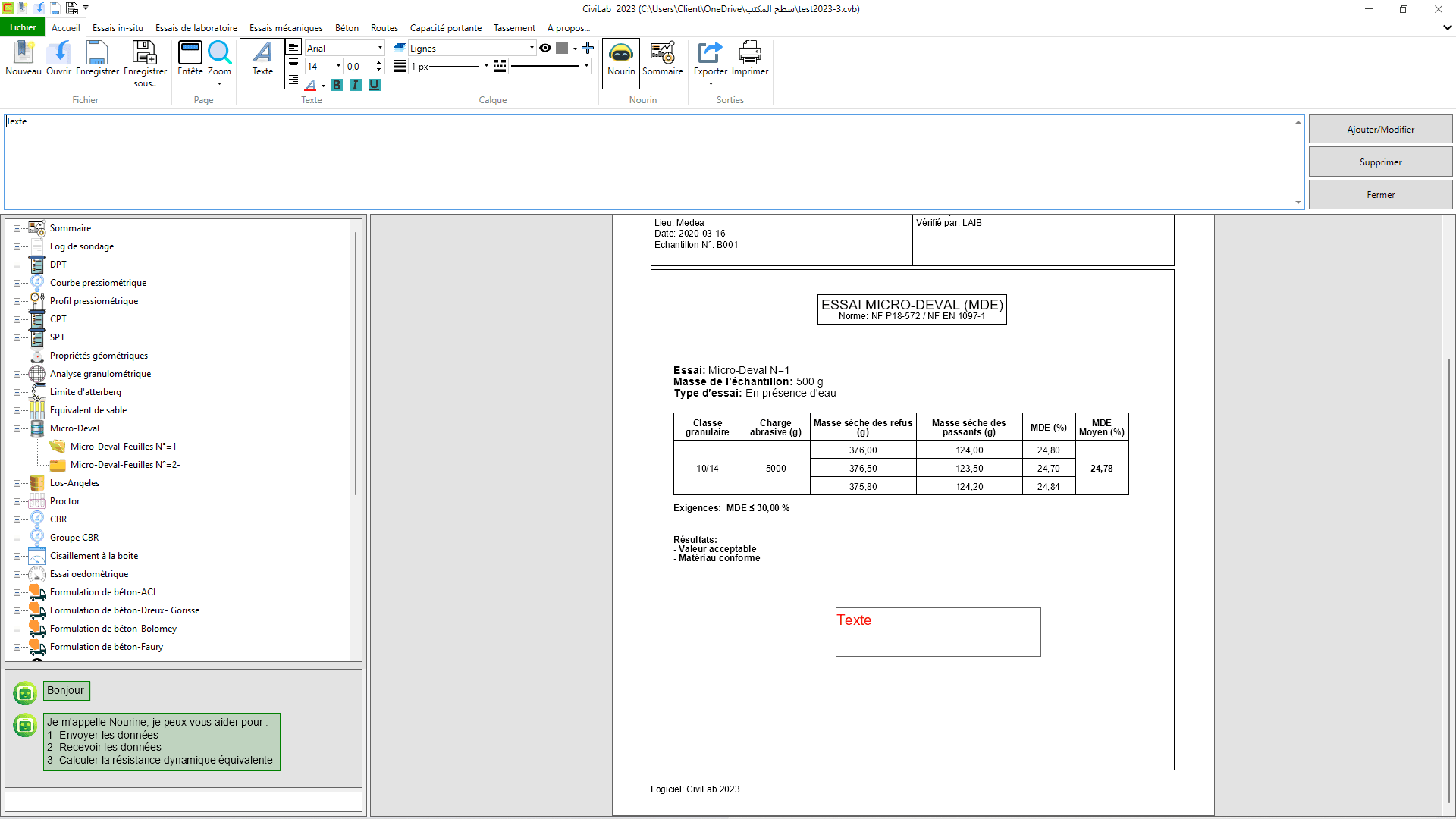The width and height of the screenshot is (1456, 819).
Task: Select Essai oedométrique tree item
Action: (89, 574)
